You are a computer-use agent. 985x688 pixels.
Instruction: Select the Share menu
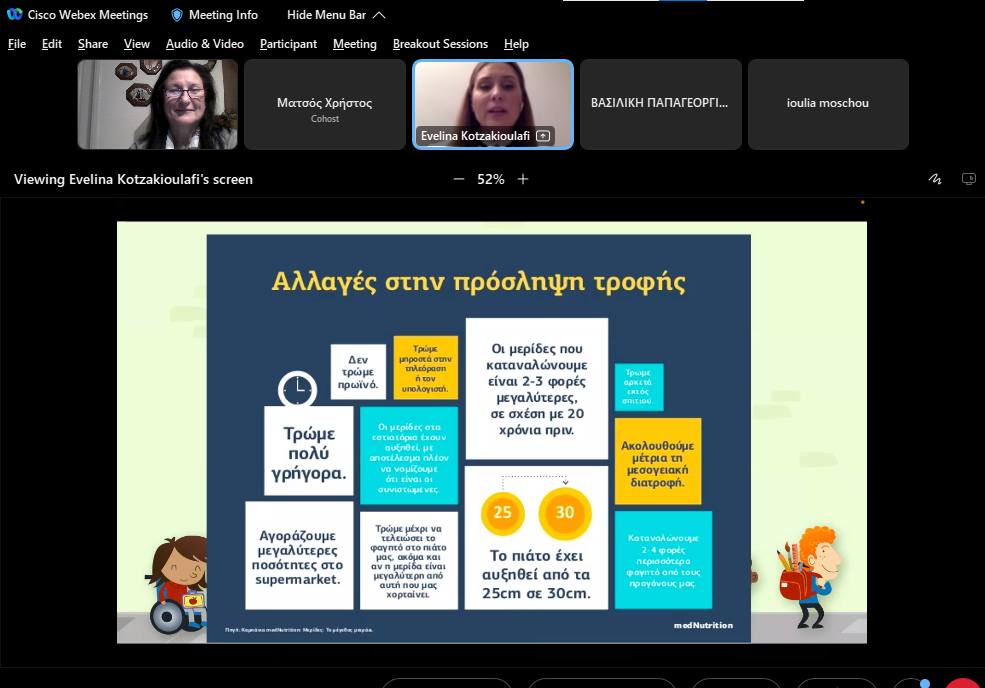tap(93, 44)
